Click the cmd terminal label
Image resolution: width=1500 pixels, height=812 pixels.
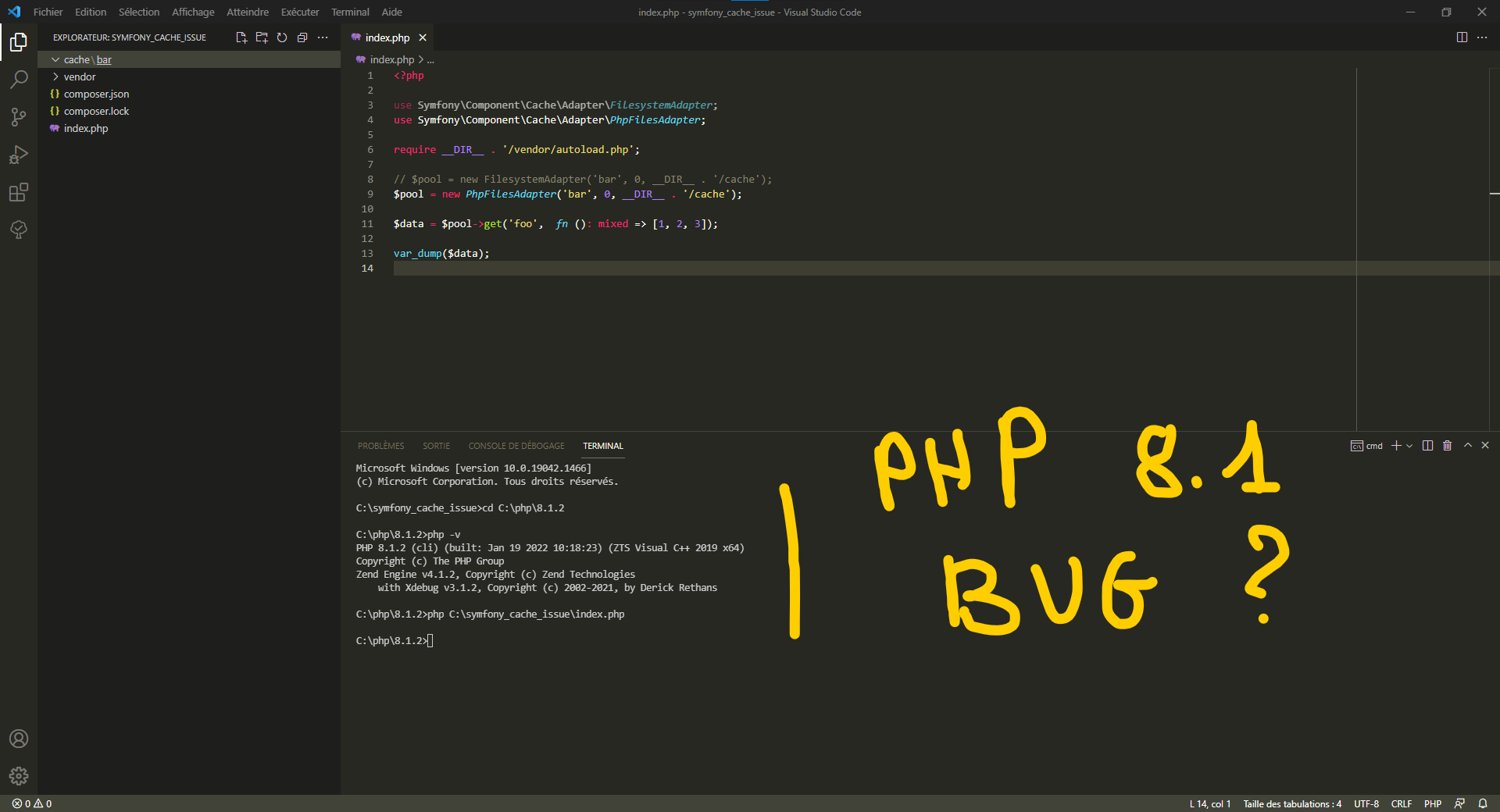1366,446
